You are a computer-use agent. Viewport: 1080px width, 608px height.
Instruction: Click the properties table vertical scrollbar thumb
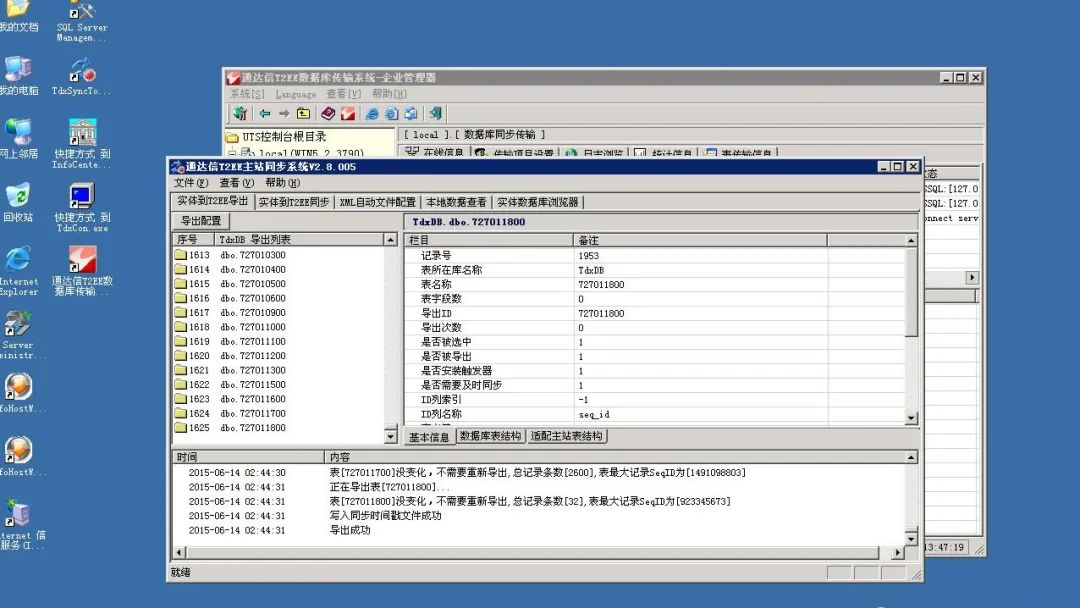coord(911,293)
